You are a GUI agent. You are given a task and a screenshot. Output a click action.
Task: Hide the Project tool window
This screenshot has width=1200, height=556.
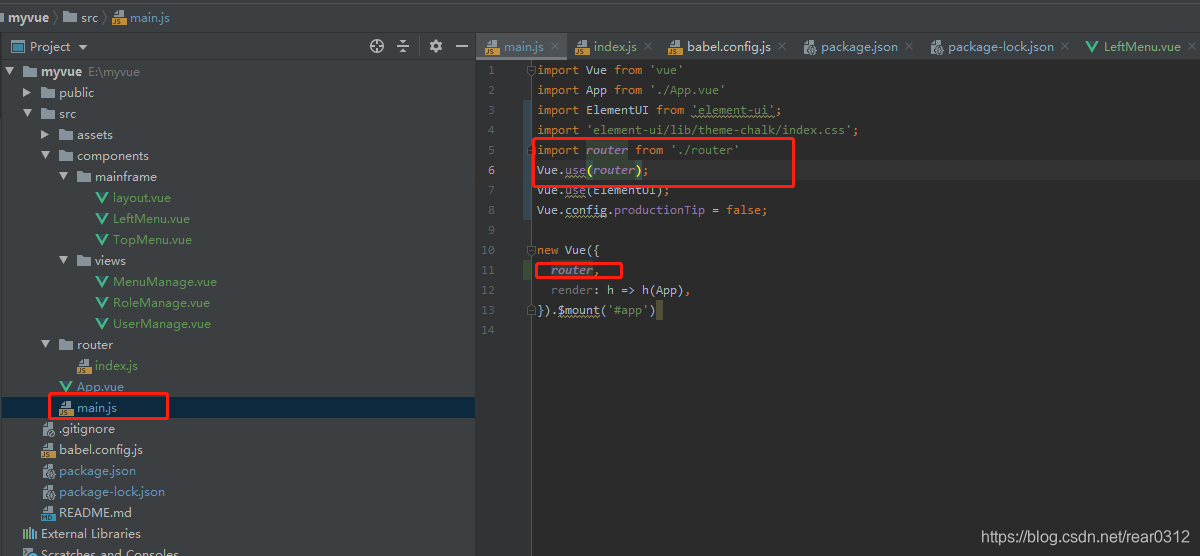pos(461,46)
